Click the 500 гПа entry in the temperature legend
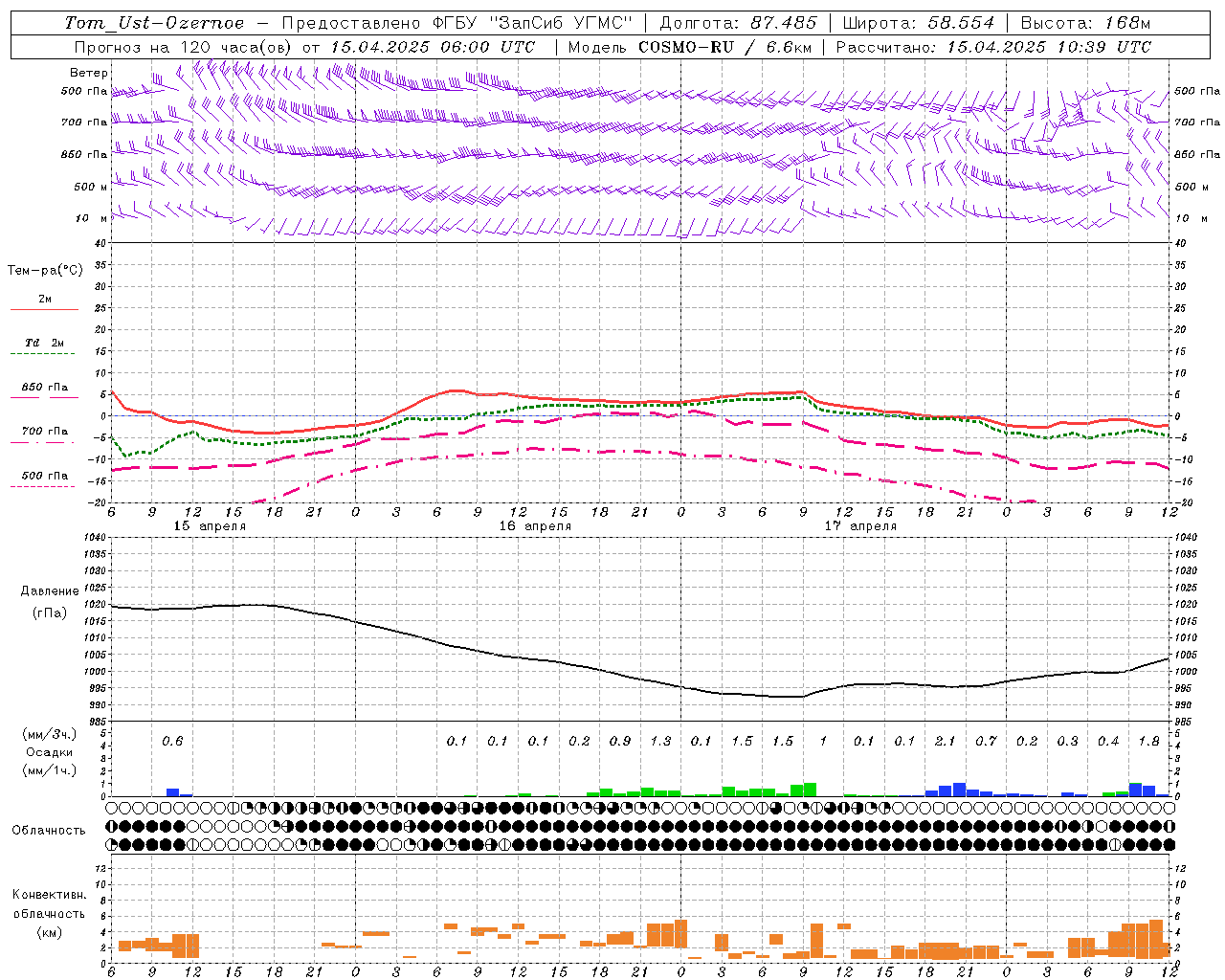 click(45, 476)
